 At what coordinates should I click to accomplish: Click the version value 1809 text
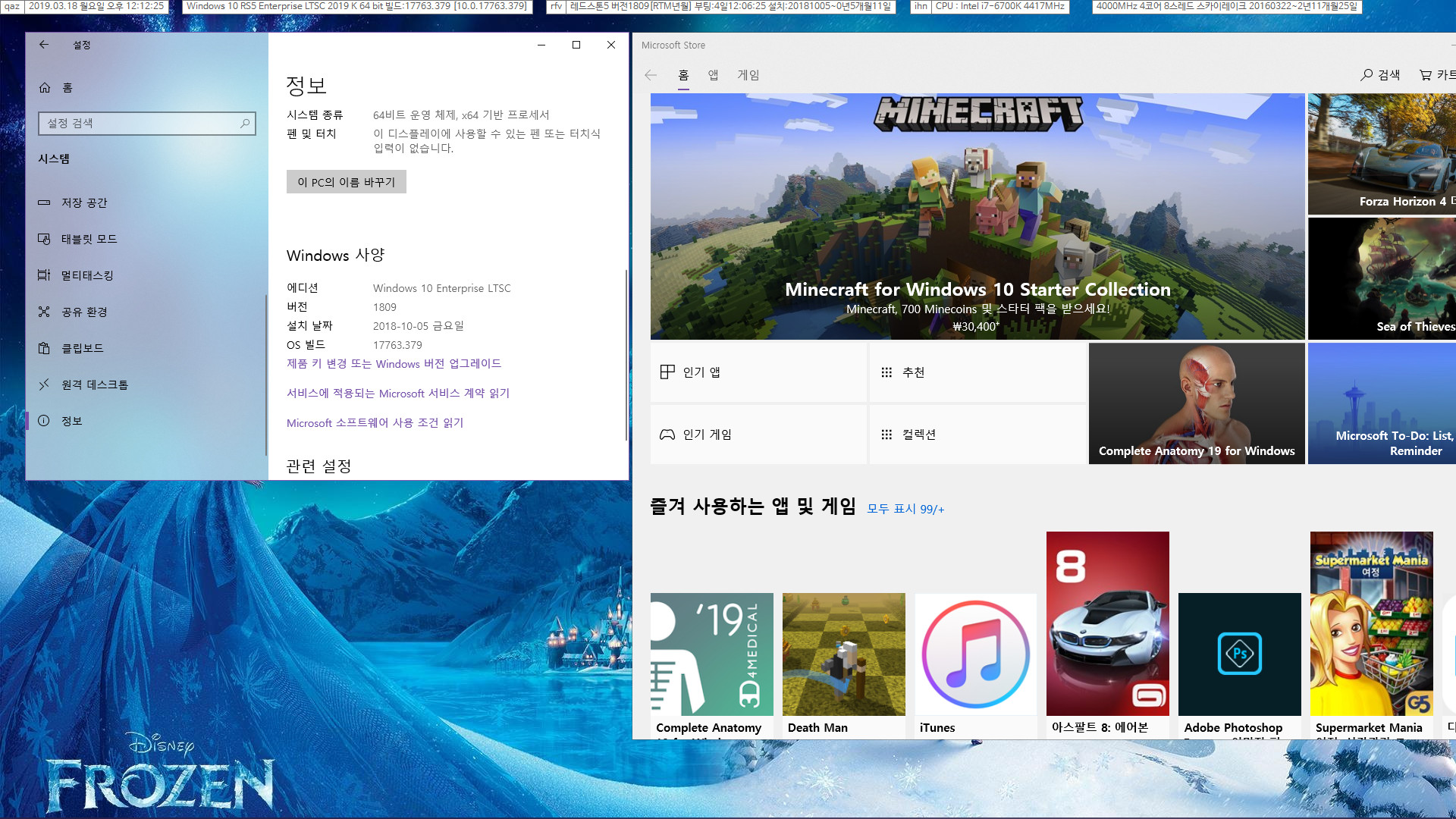[x=384, y=307]
